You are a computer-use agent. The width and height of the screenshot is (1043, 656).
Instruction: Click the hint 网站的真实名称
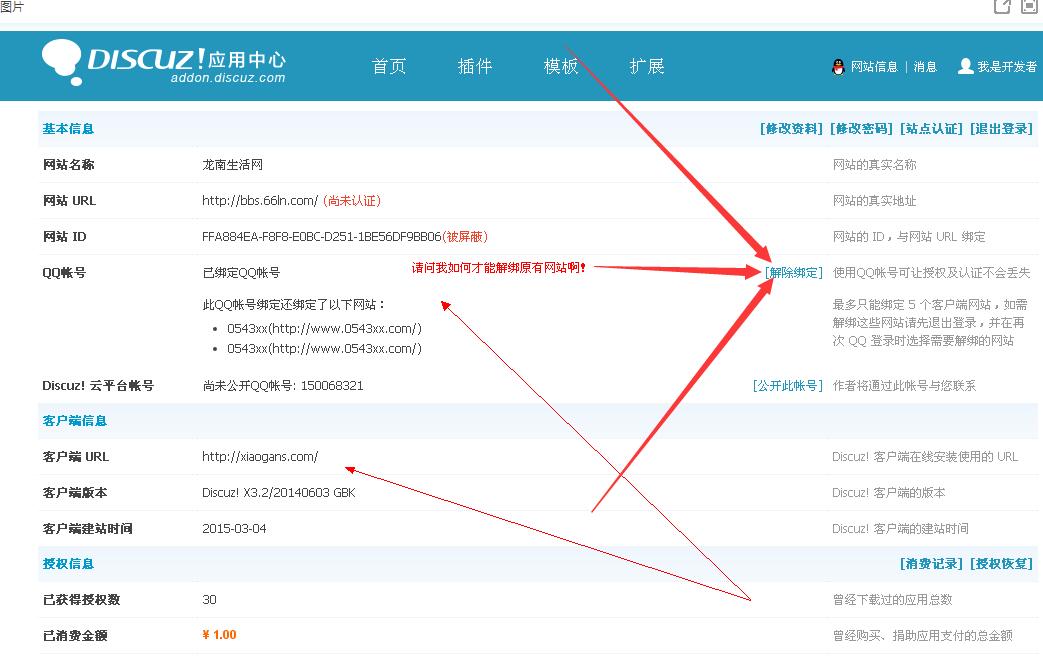point(875,165)
